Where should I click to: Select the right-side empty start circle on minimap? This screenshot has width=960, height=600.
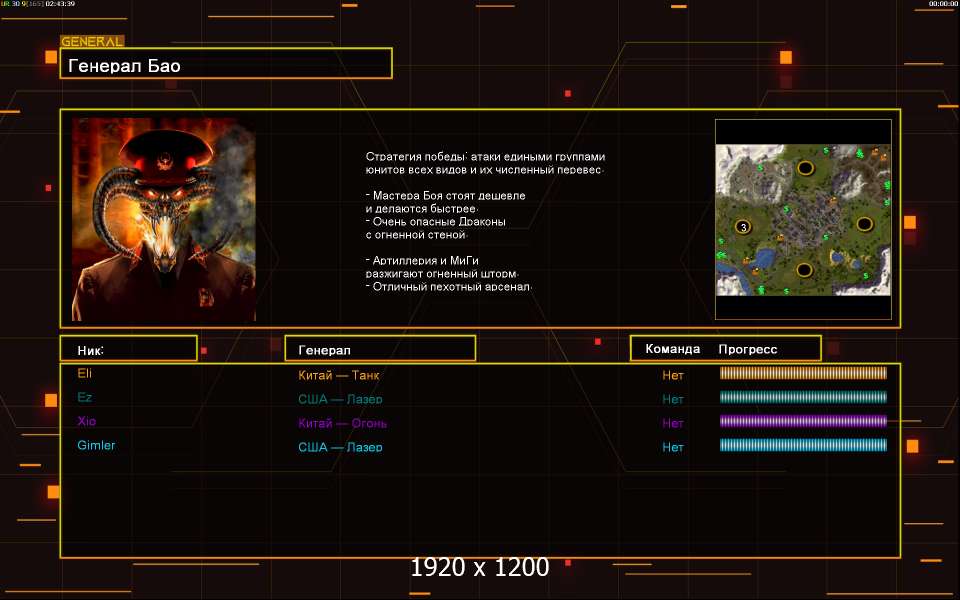click(x=864, y=224)
